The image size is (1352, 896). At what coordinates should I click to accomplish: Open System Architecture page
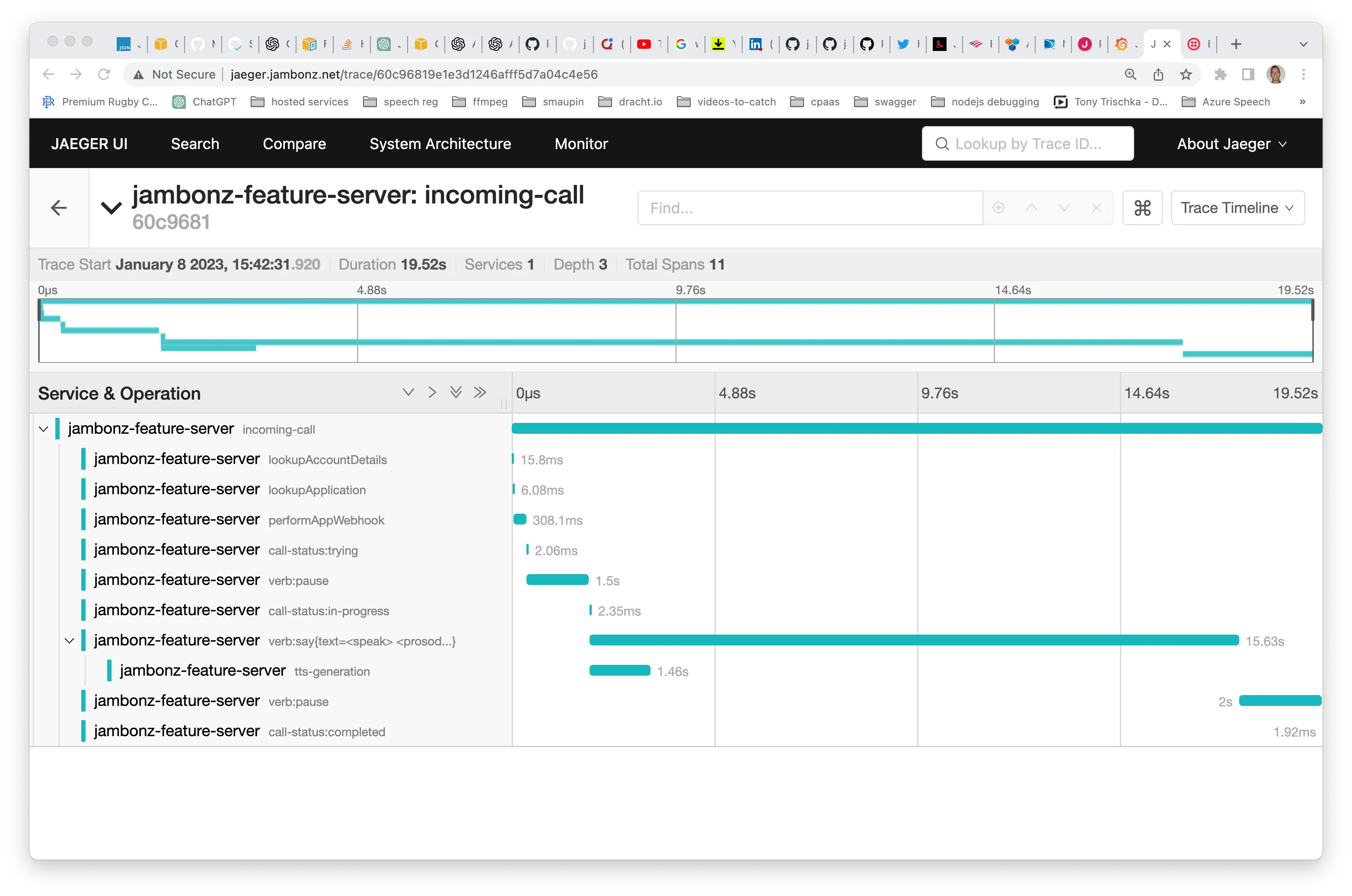coord(440,143)
